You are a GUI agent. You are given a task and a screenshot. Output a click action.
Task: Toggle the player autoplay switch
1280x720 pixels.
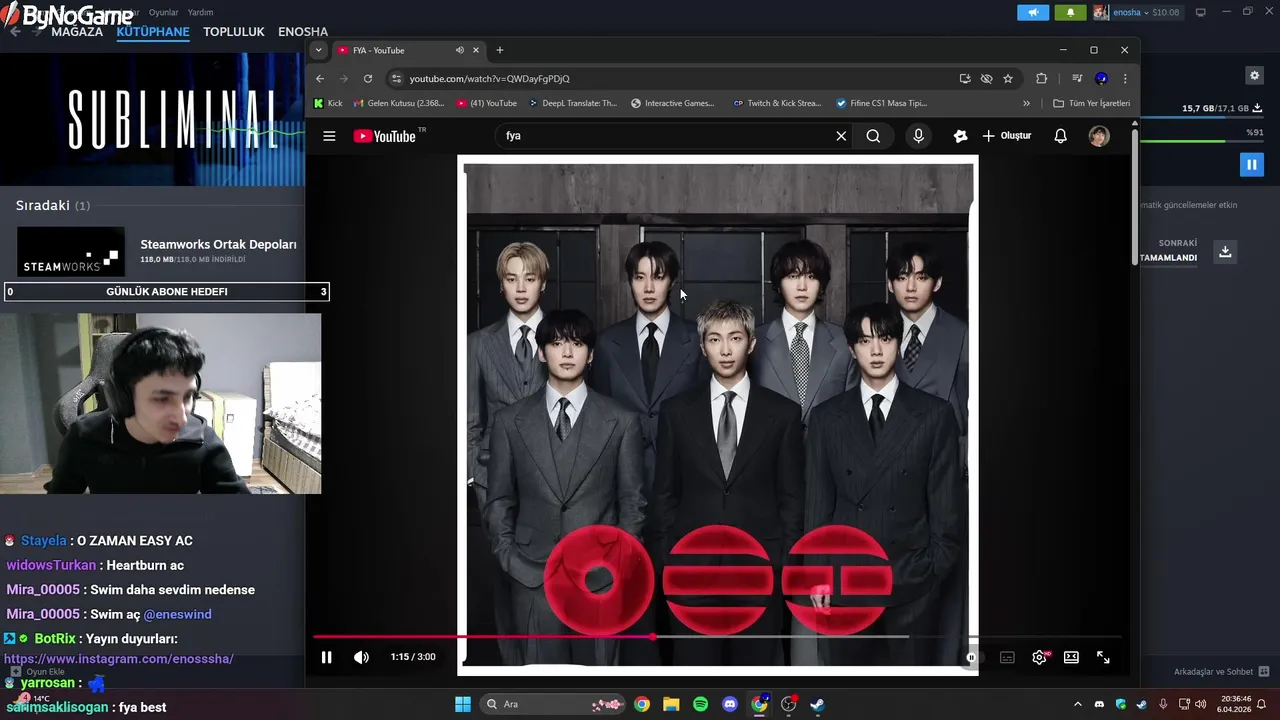pyautogui.click(x=971, y=657)
